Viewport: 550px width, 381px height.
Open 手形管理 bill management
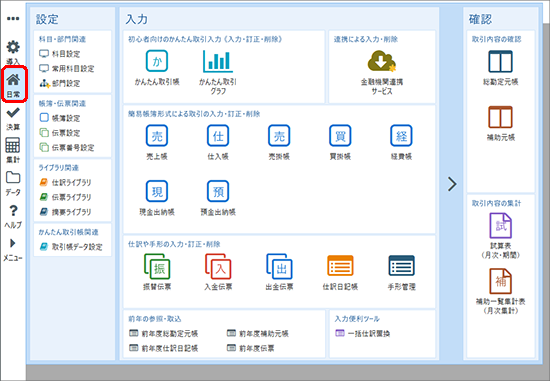(x=401, y=266)
